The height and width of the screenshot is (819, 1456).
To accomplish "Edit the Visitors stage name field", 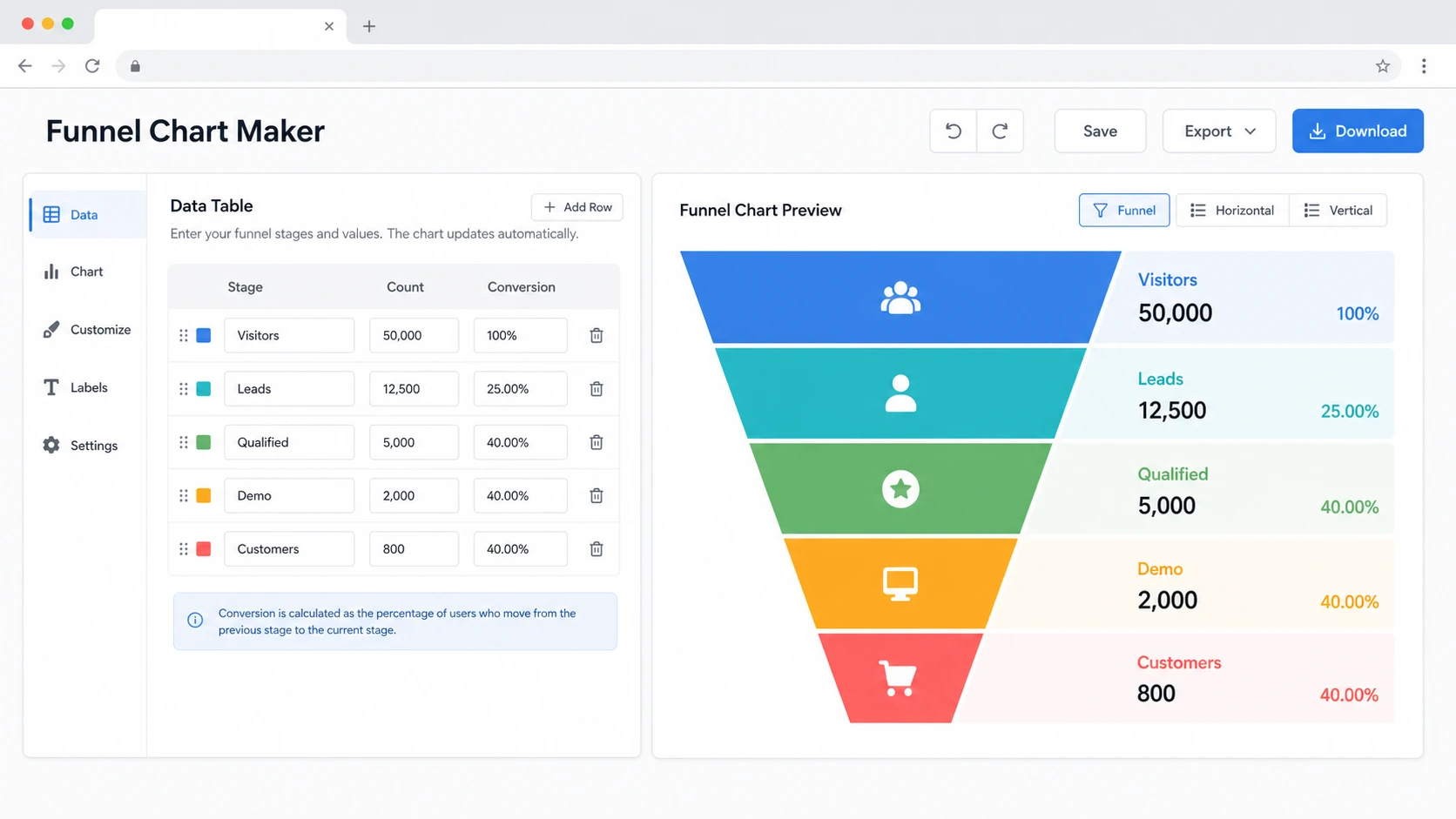I will click(289, 335).
